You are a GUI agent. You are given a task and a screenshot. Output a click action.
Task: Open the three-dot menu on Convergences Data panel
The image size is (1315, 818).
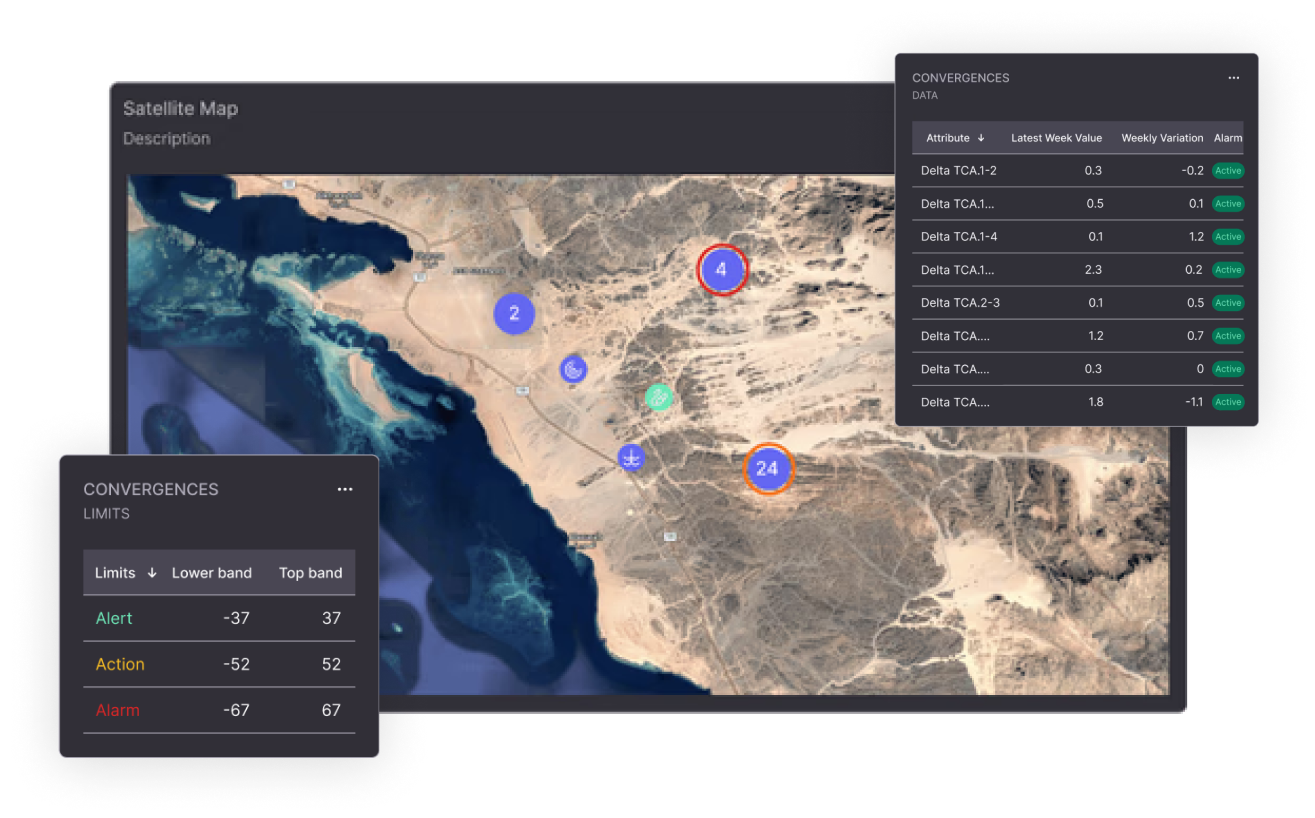coord(1233,78)
